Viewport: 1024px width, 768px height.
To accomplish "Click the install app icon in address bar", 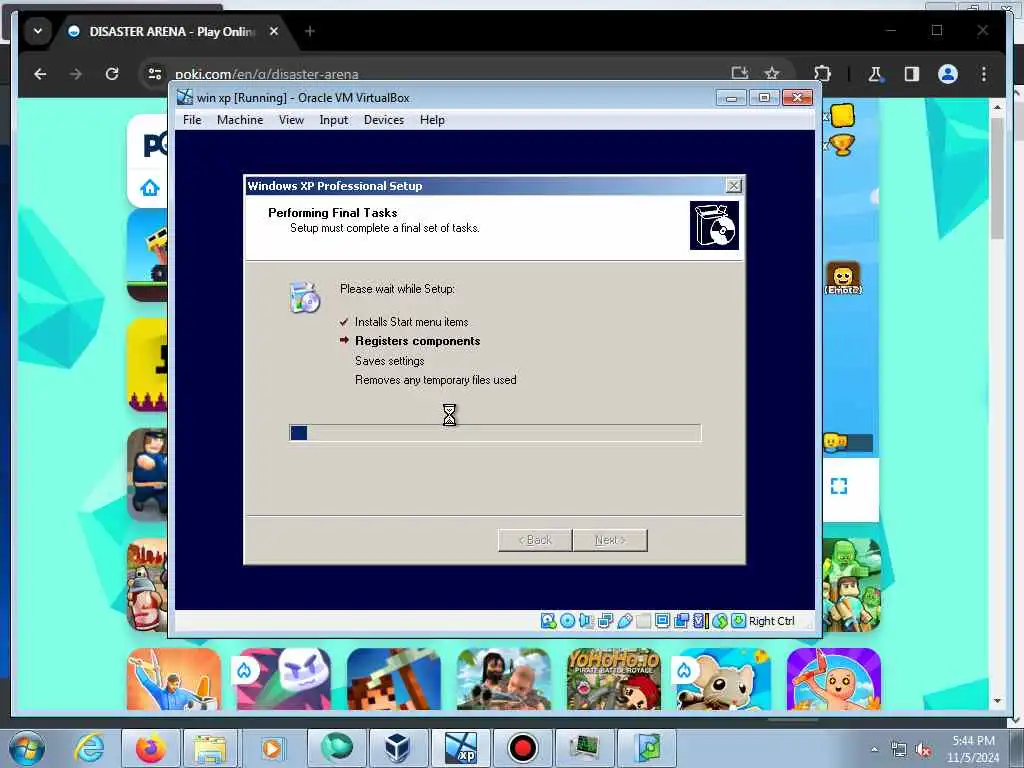I will pyautogui.click(x=739, y=73).
